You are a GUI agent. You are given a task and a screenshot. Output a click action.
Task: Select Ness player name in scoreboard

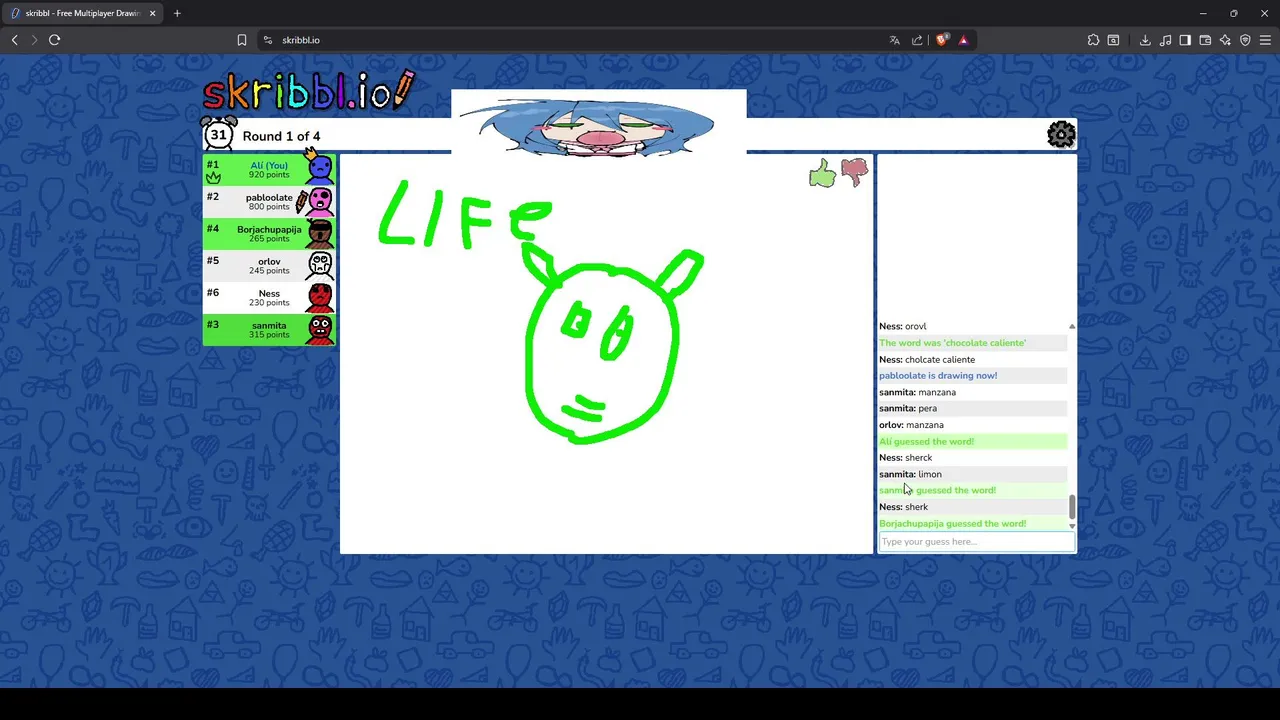[x=269, y=293]
